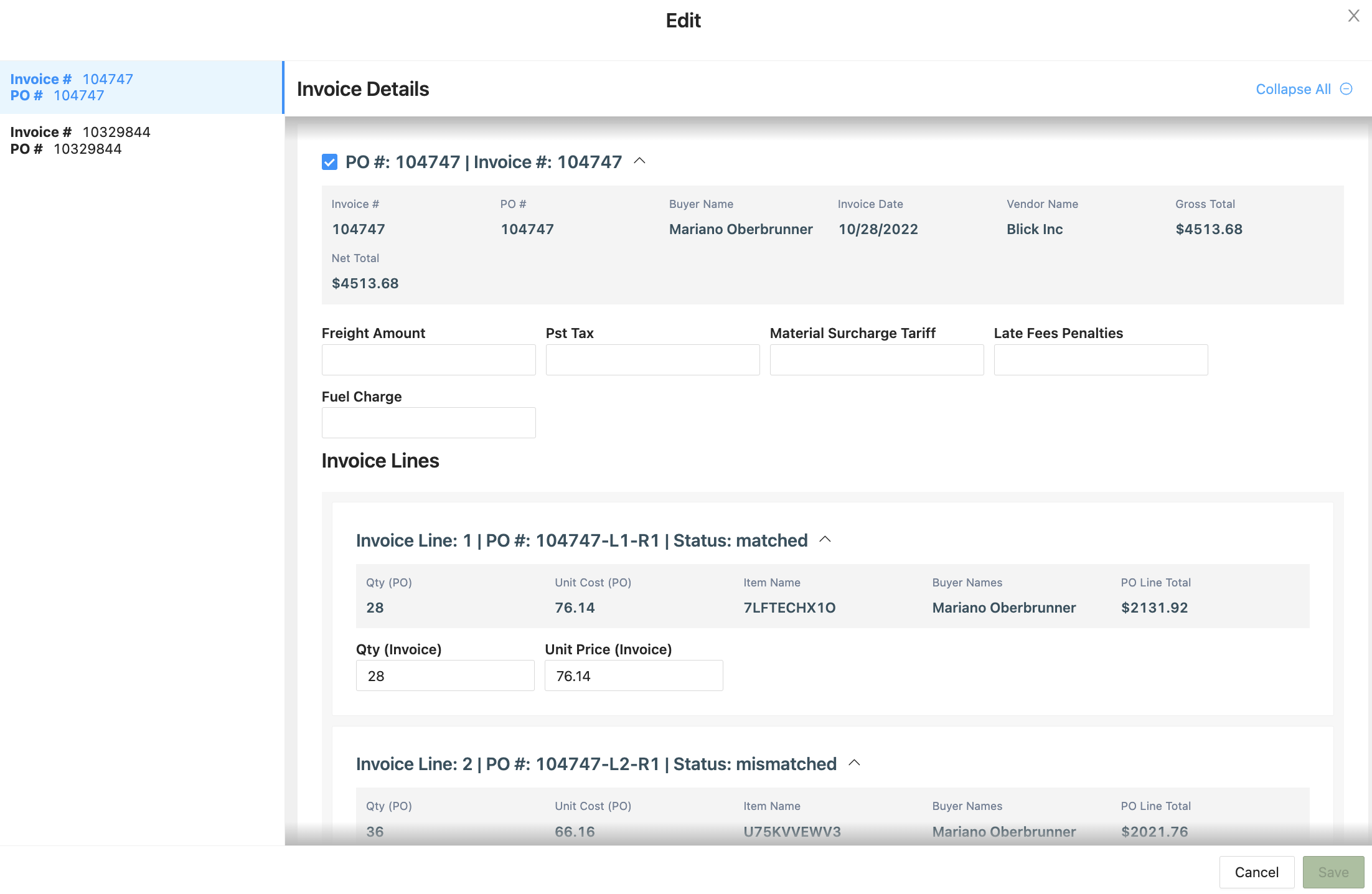Viewport: 1372px width, 894px height.
Task: Click Buyer Names value in Invoice Line 1
Action: tap(1004, 608)
